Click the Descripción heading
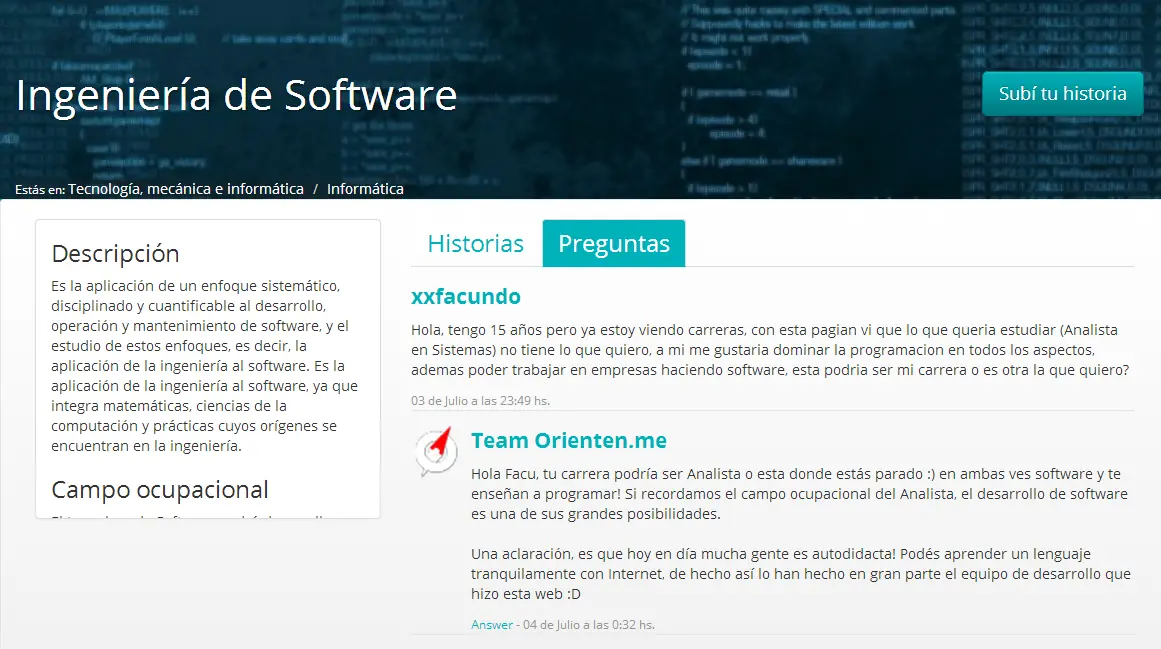 point(116,254)
